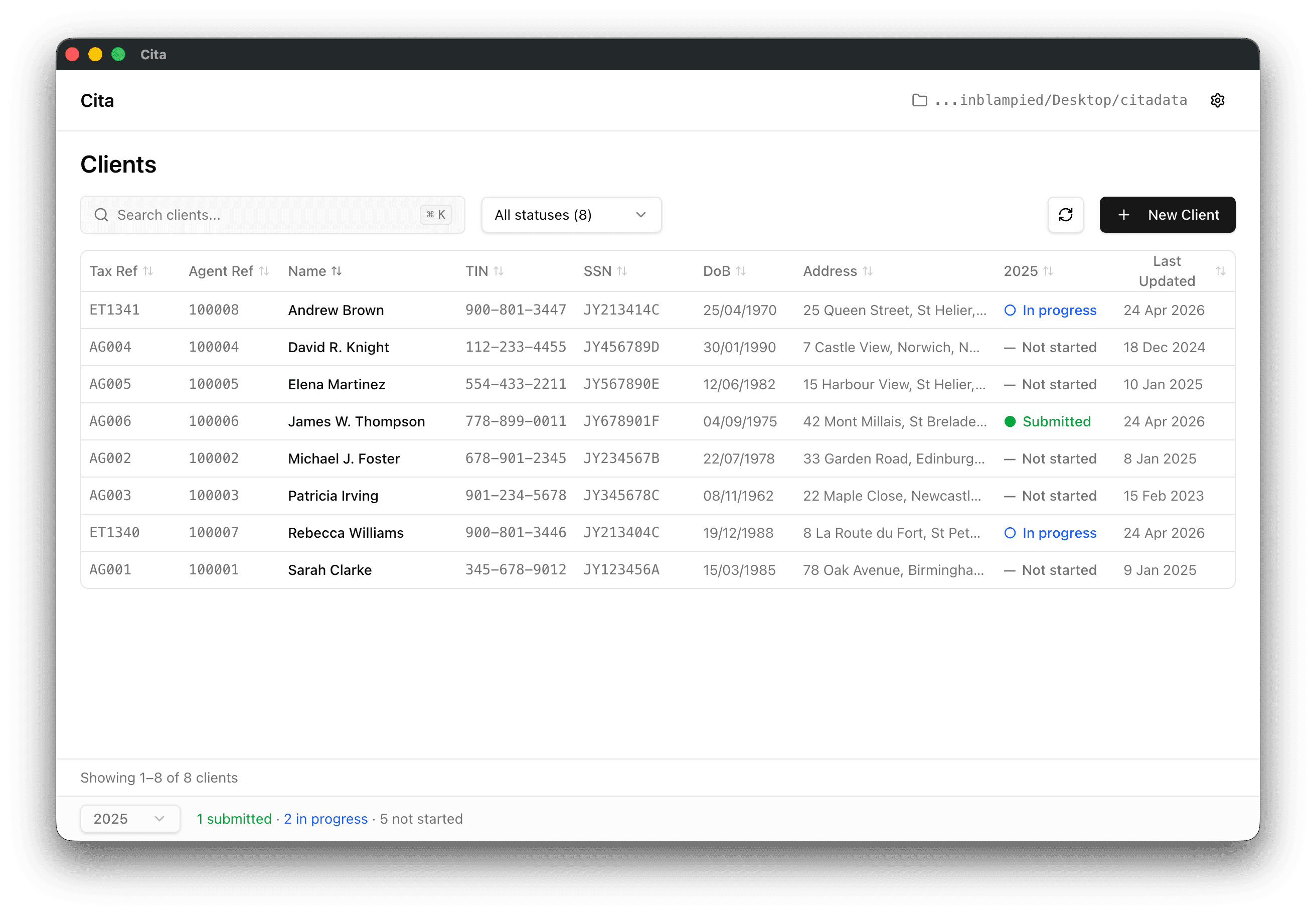Image resolution: width=1316 pixels, height=915 pixels.
Task: Open client Patricia Irving
Action: coord(333,496)
